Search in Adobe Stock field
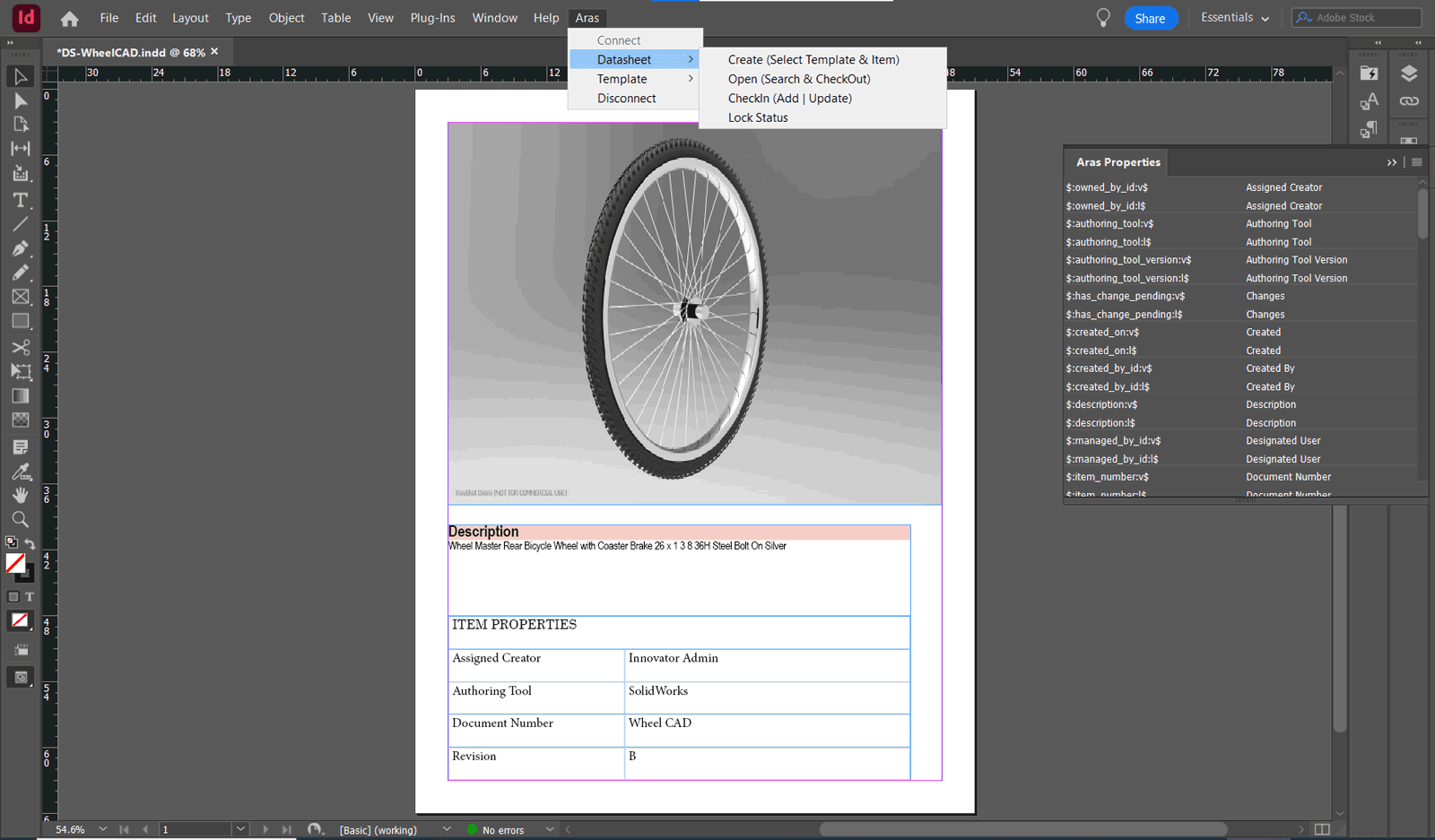This screenshot has height=840, width=1435. [1356, 18]
